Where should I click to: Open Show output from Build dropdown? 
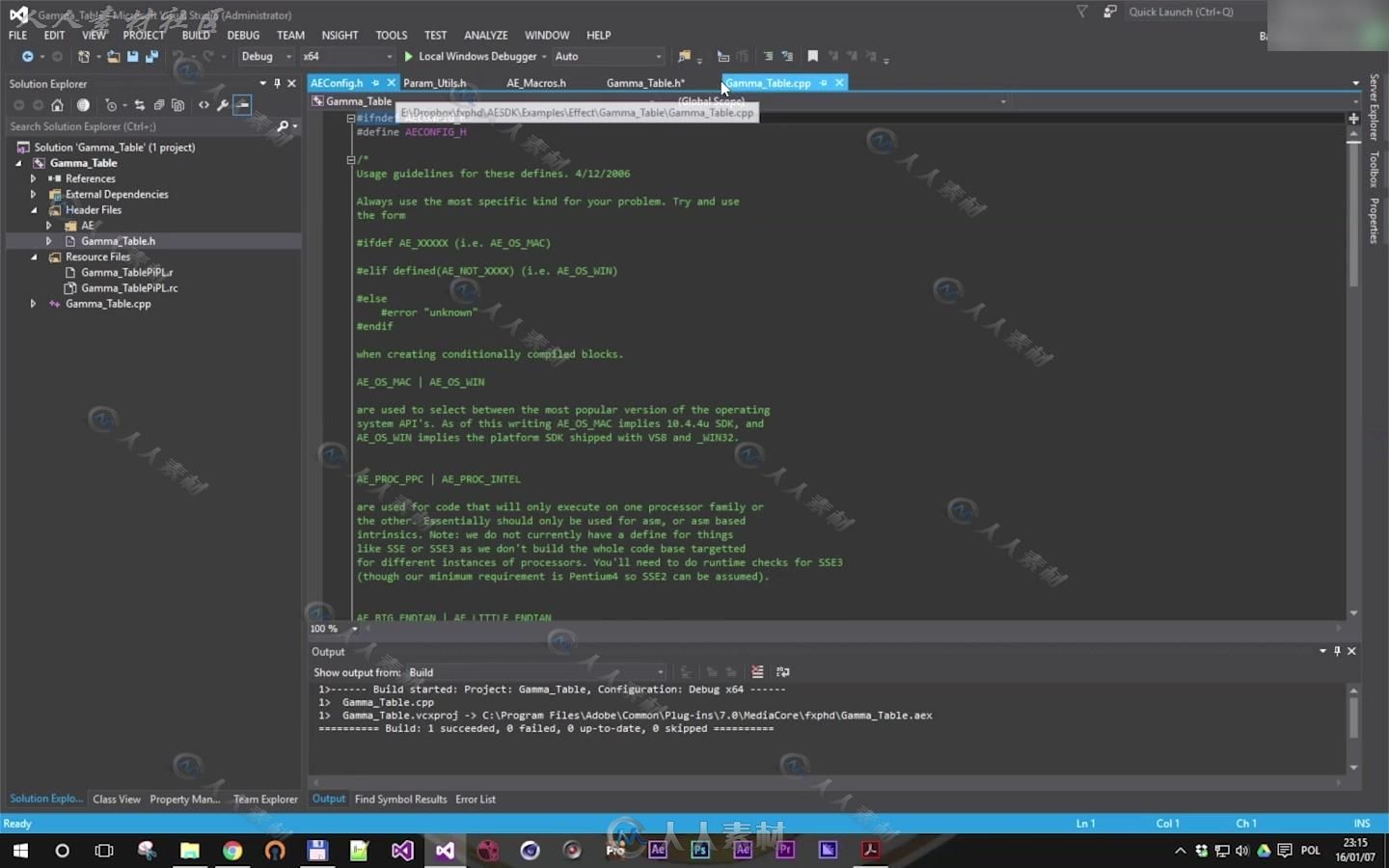[x=536, y=672]
